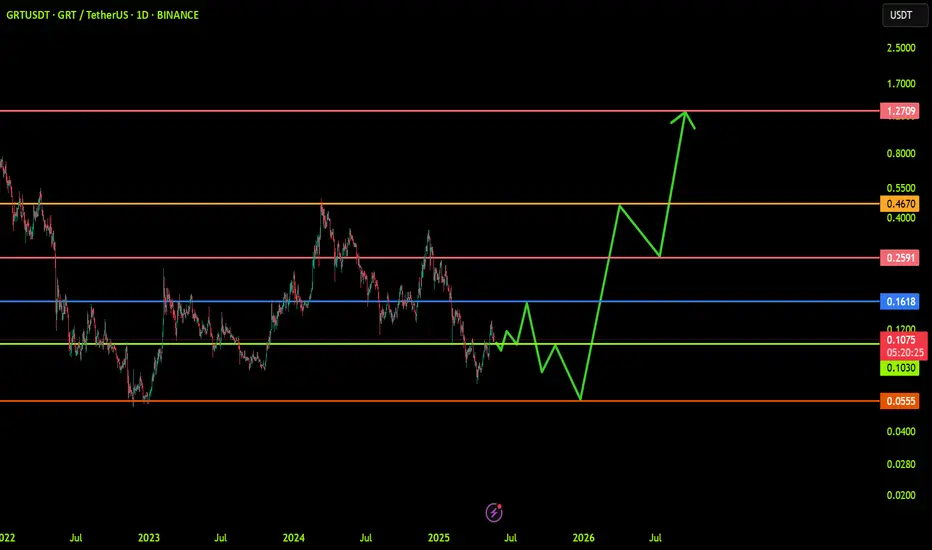Click the 0.0200 price axis tick
Image resolution: width=932 pixels, height=550 pixels.
(901, 495)
